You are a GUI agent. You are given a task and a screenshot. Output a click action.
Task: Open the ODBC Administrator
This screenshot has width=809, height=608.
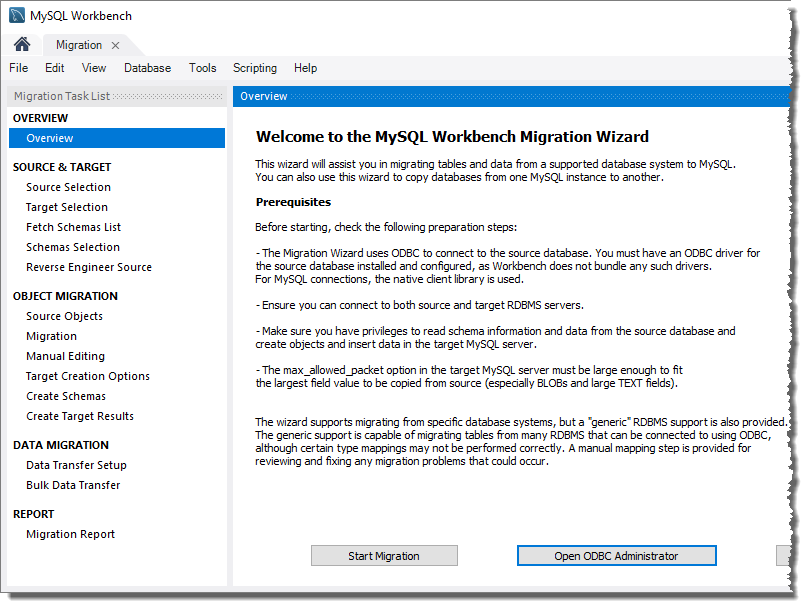[616, 555]
